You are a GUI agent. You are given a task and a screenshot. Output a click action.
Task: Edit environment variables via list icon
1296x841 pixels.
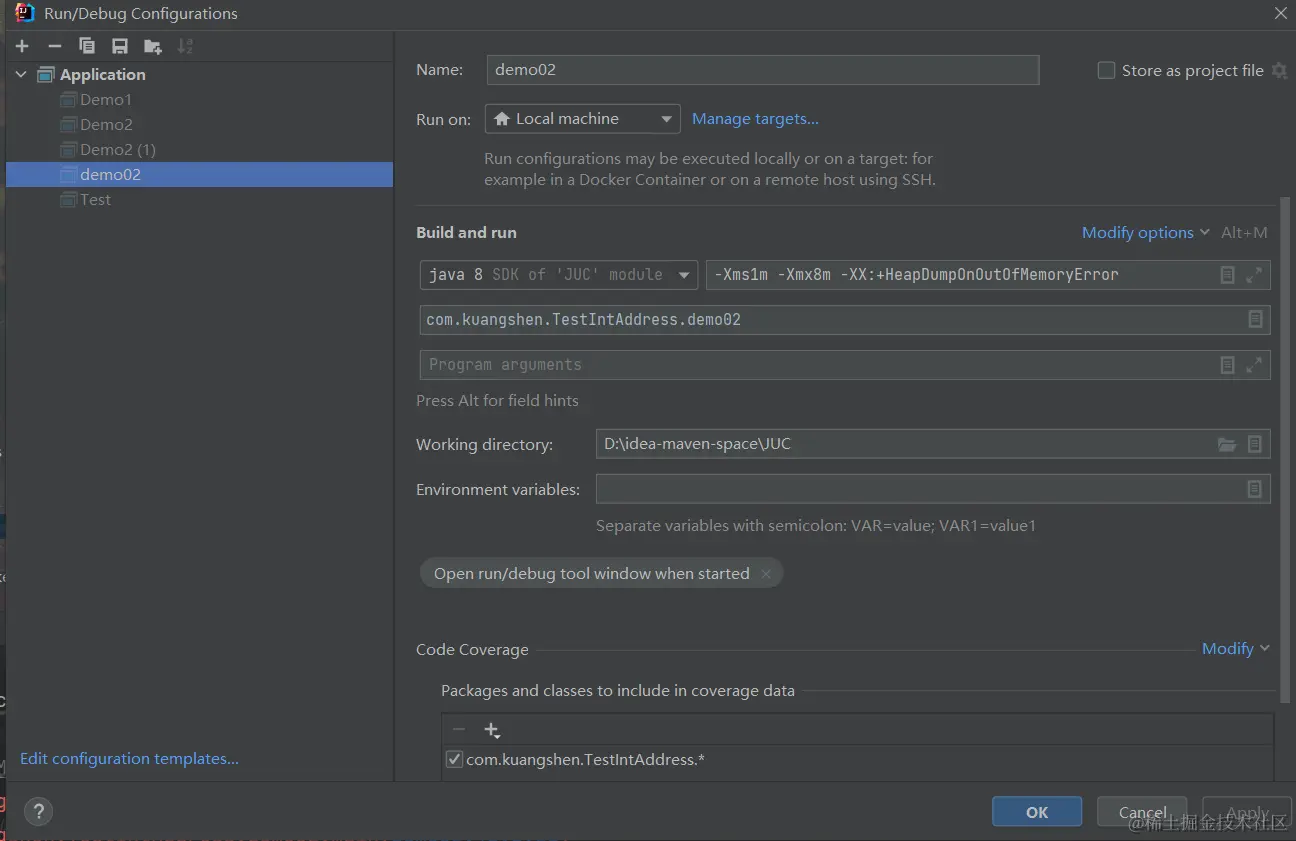(x=1254, y=489)
